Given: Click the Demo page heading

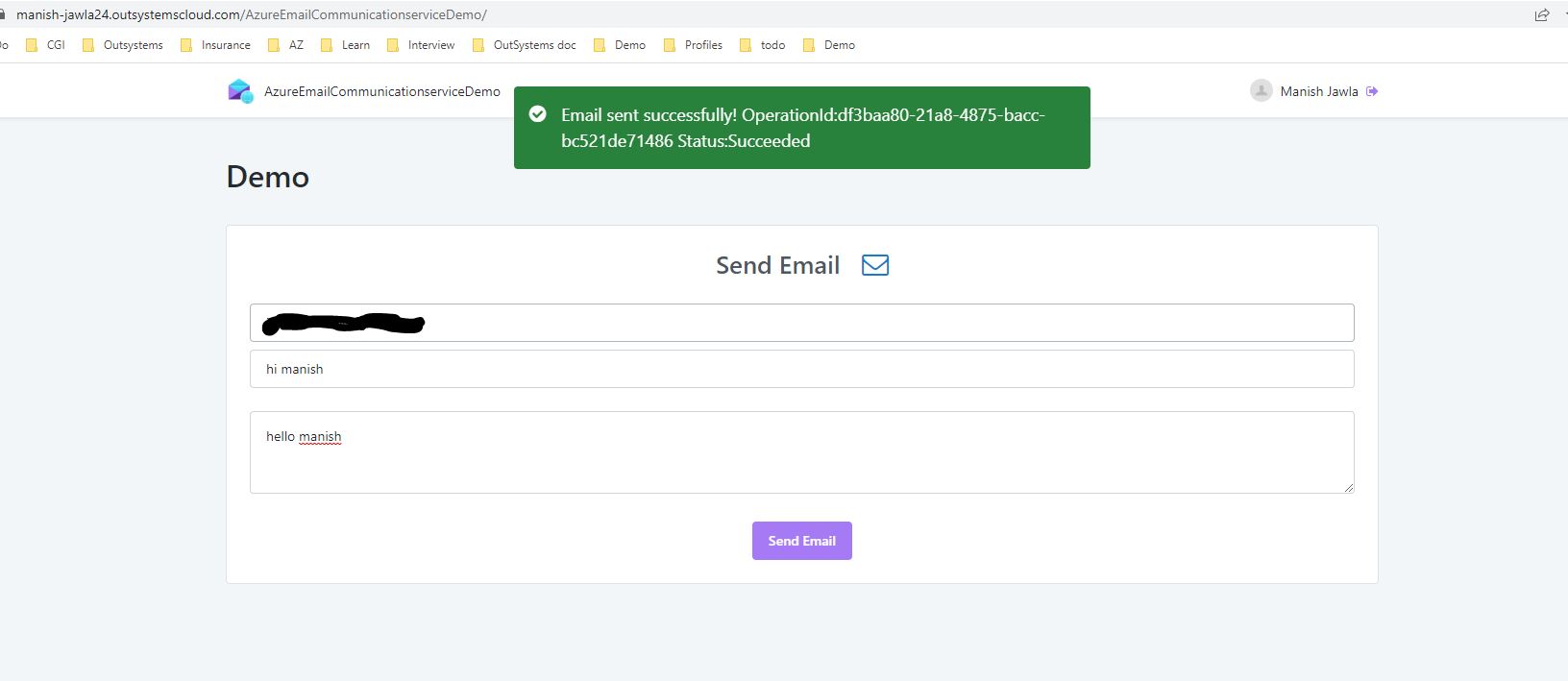Looking at the screenshot, I should (x=268, y=177).
